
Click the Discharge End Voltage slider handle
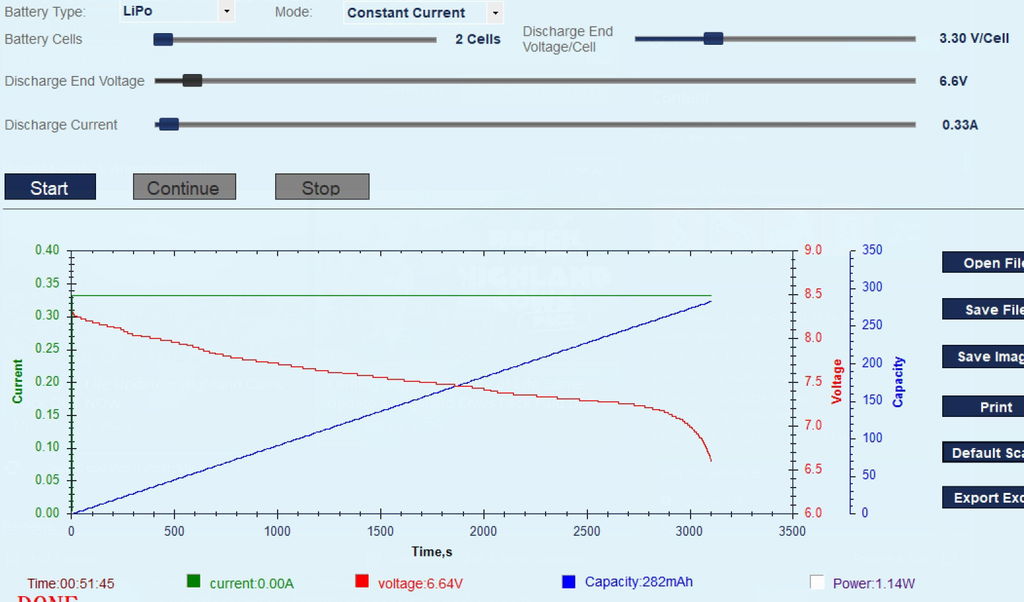pyautogui.click(x=192, y=81)
